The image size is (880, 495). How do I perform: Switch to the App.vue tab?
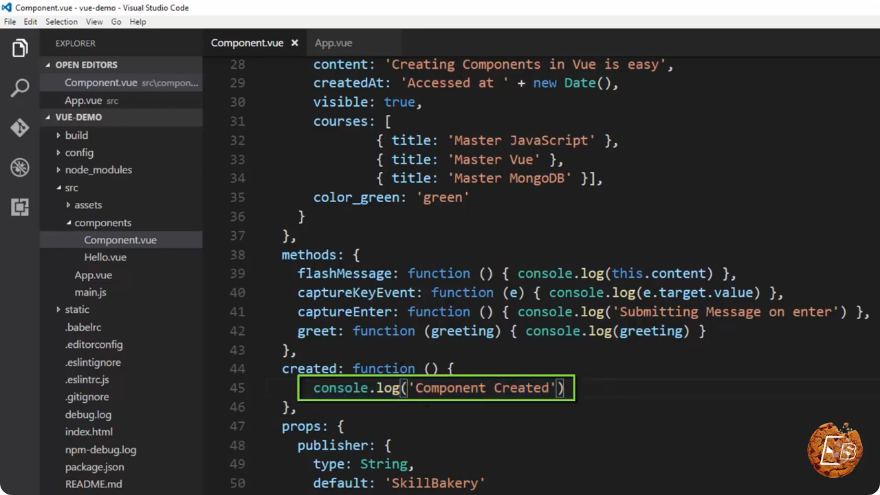pos(333,43)
